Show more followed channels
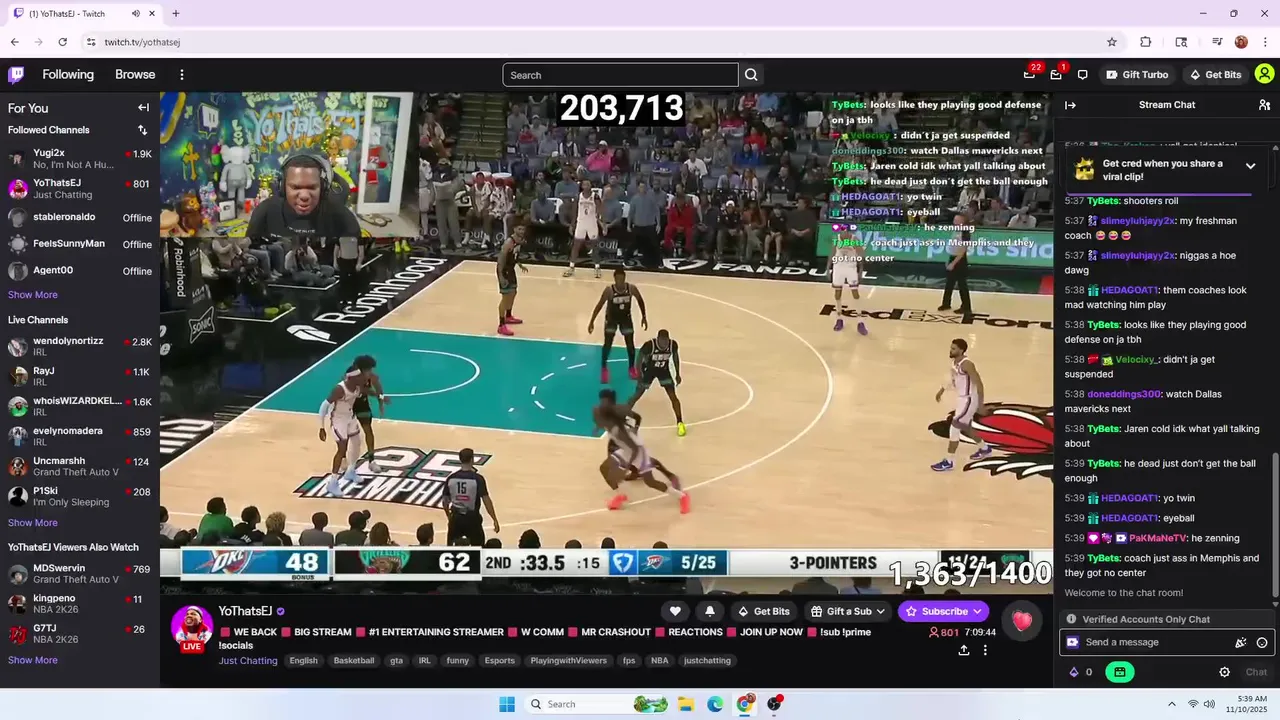1280x720 pixels. (33, 295)
